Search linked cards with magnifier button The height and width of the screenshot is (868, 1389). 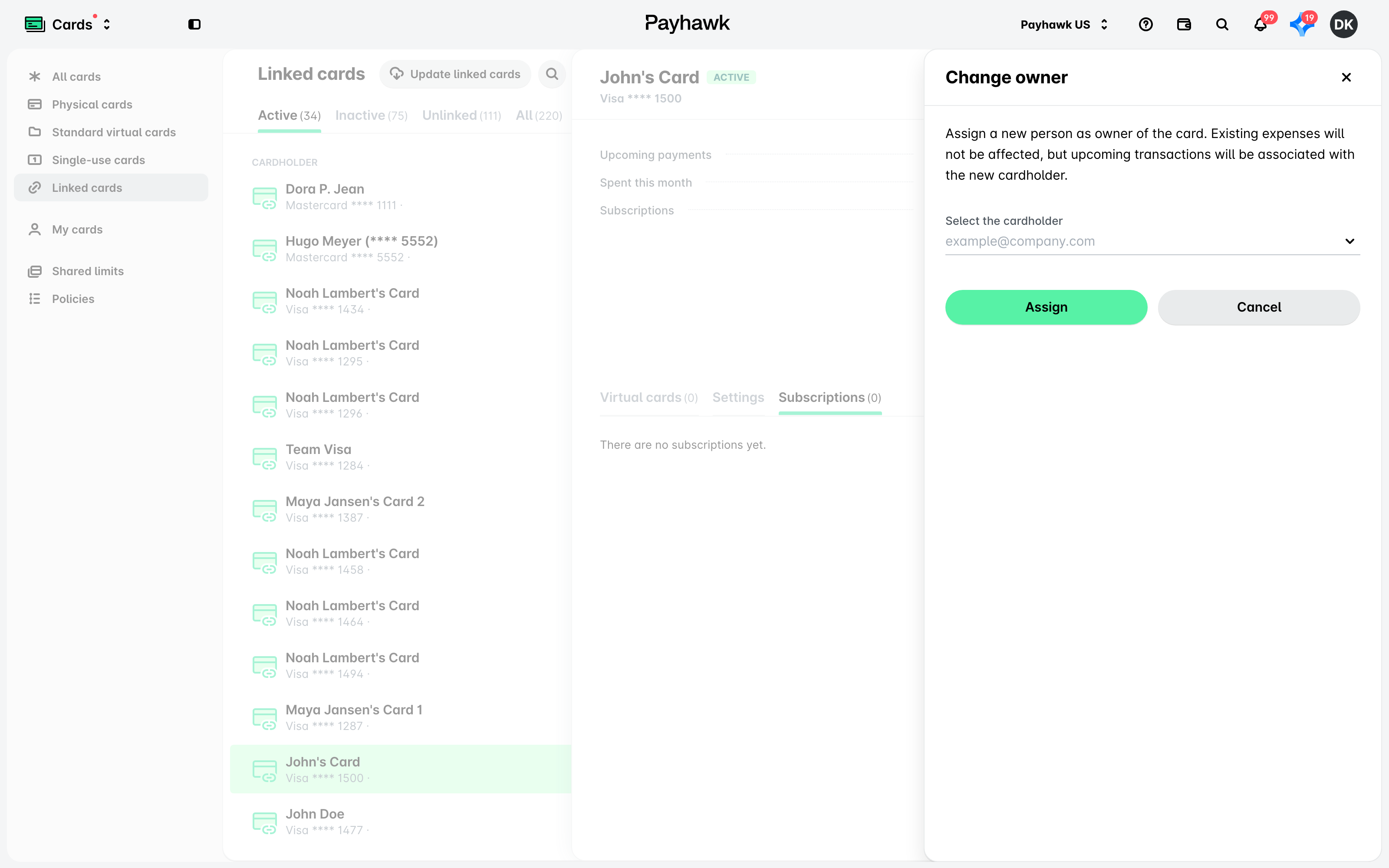pyautogui.click(x=552, y=74)
